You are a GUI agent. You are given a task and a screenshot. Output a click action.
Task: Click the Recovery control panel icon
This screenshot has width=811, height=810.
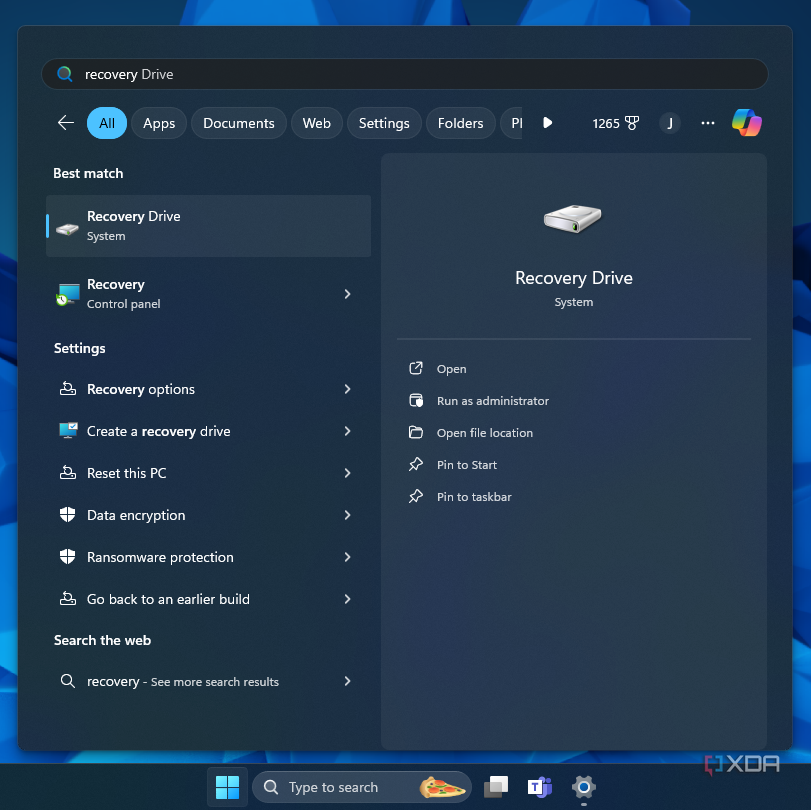(68, 294)
